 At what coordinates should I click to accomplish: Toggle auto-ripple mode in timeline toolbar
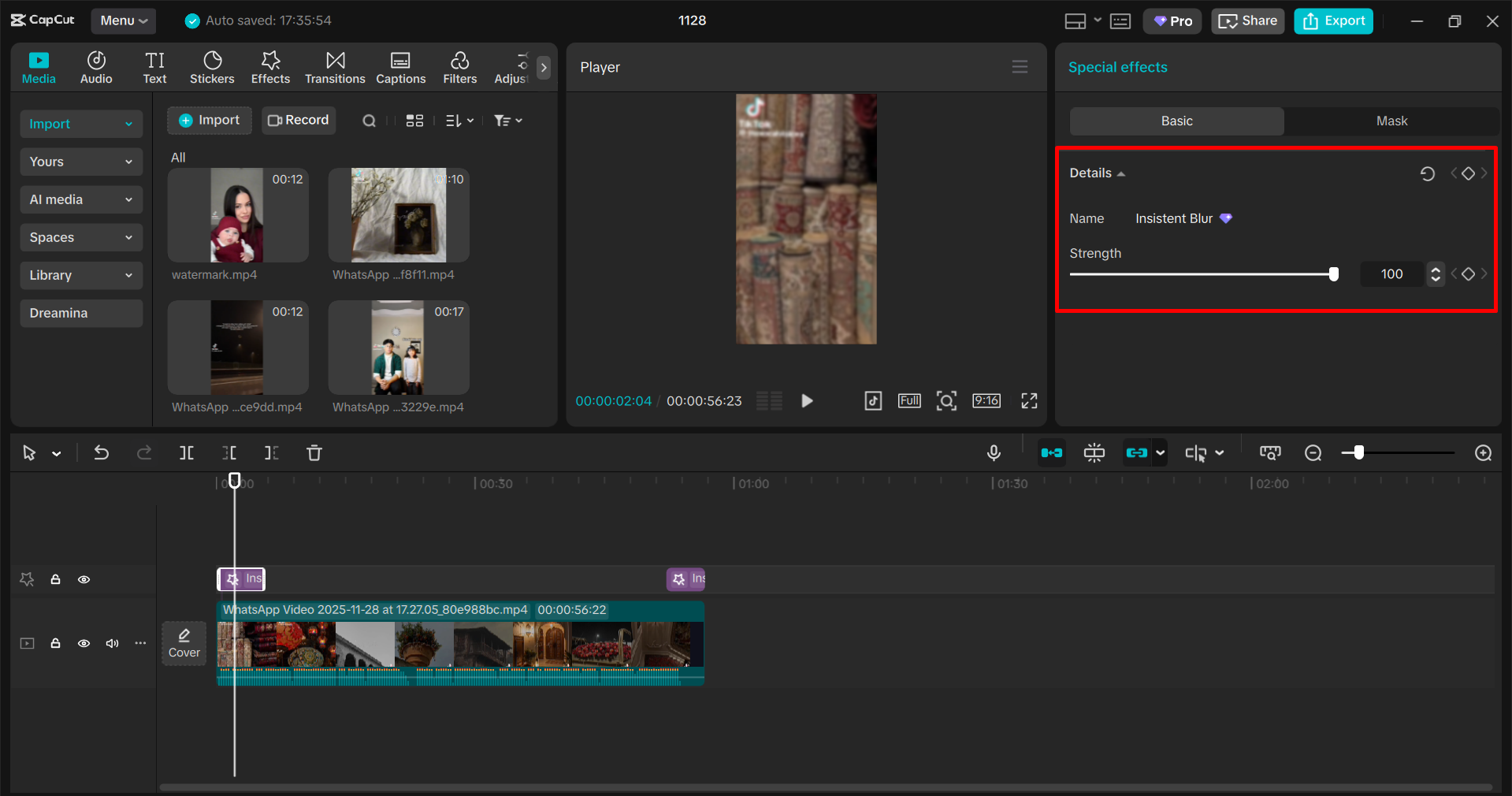[x=1051, y=453]
